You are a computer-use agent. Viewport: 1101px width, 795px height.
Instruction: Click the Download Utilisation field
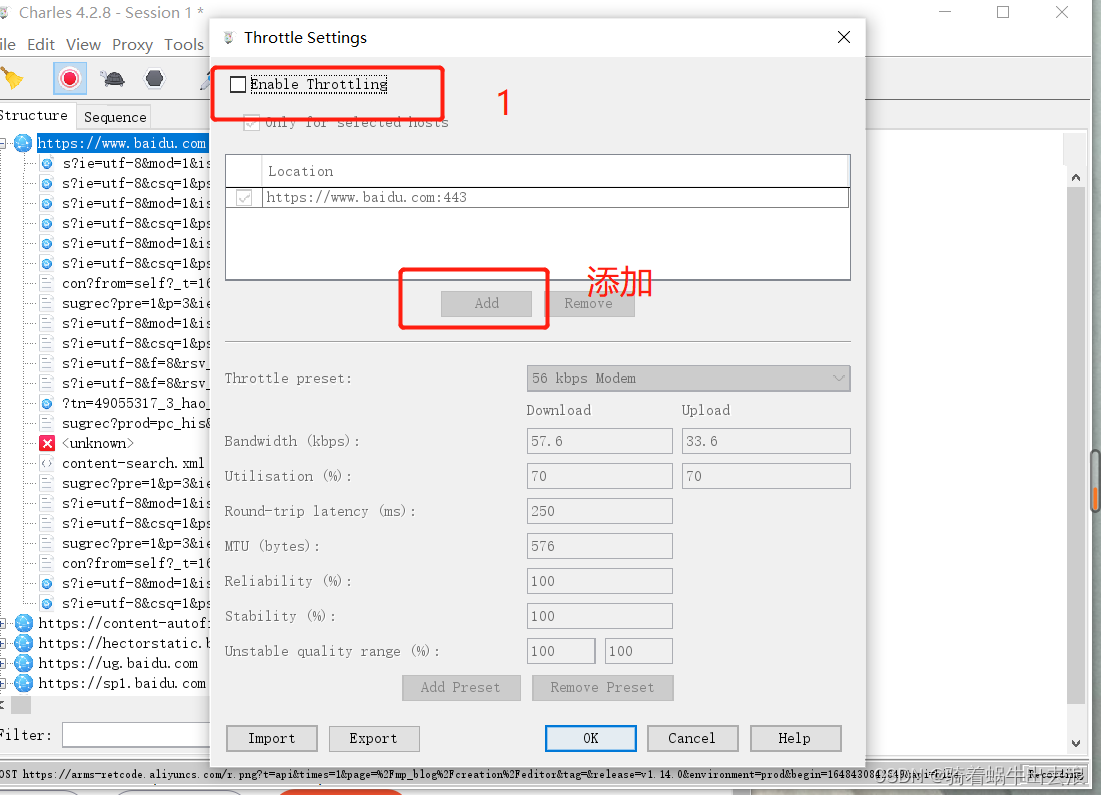pyautogui.click(x=600, y=476)
